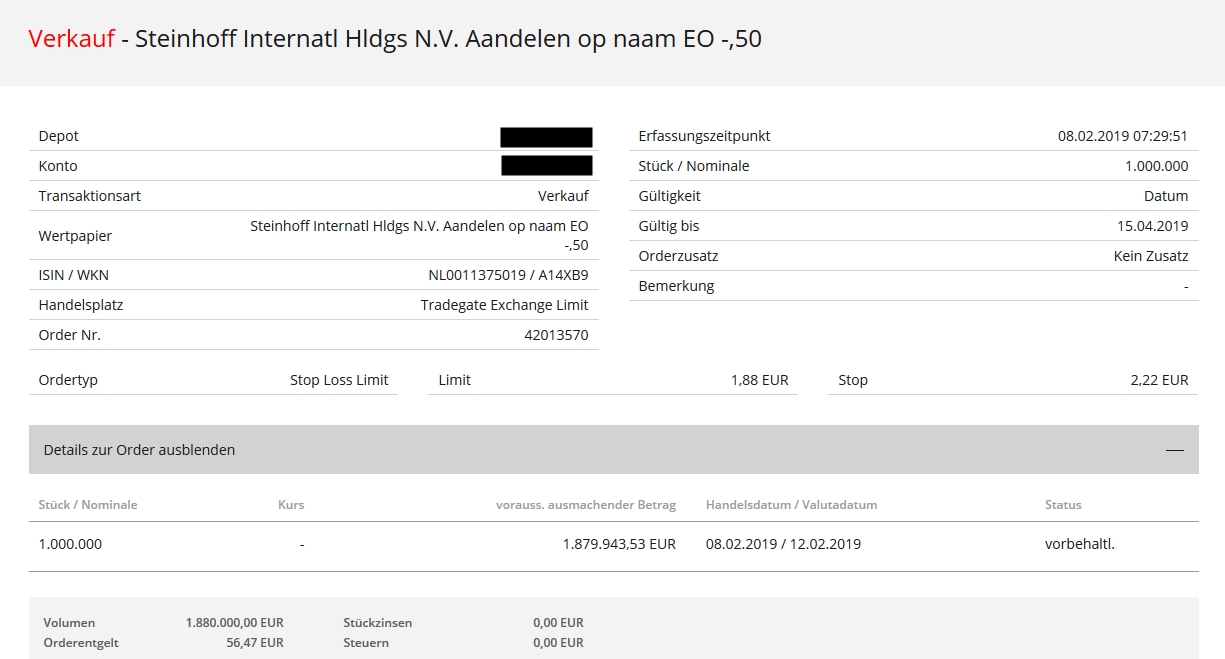Click the minus icon on order details bar
Screen dimensions: 1225x659
point(1175,451)
